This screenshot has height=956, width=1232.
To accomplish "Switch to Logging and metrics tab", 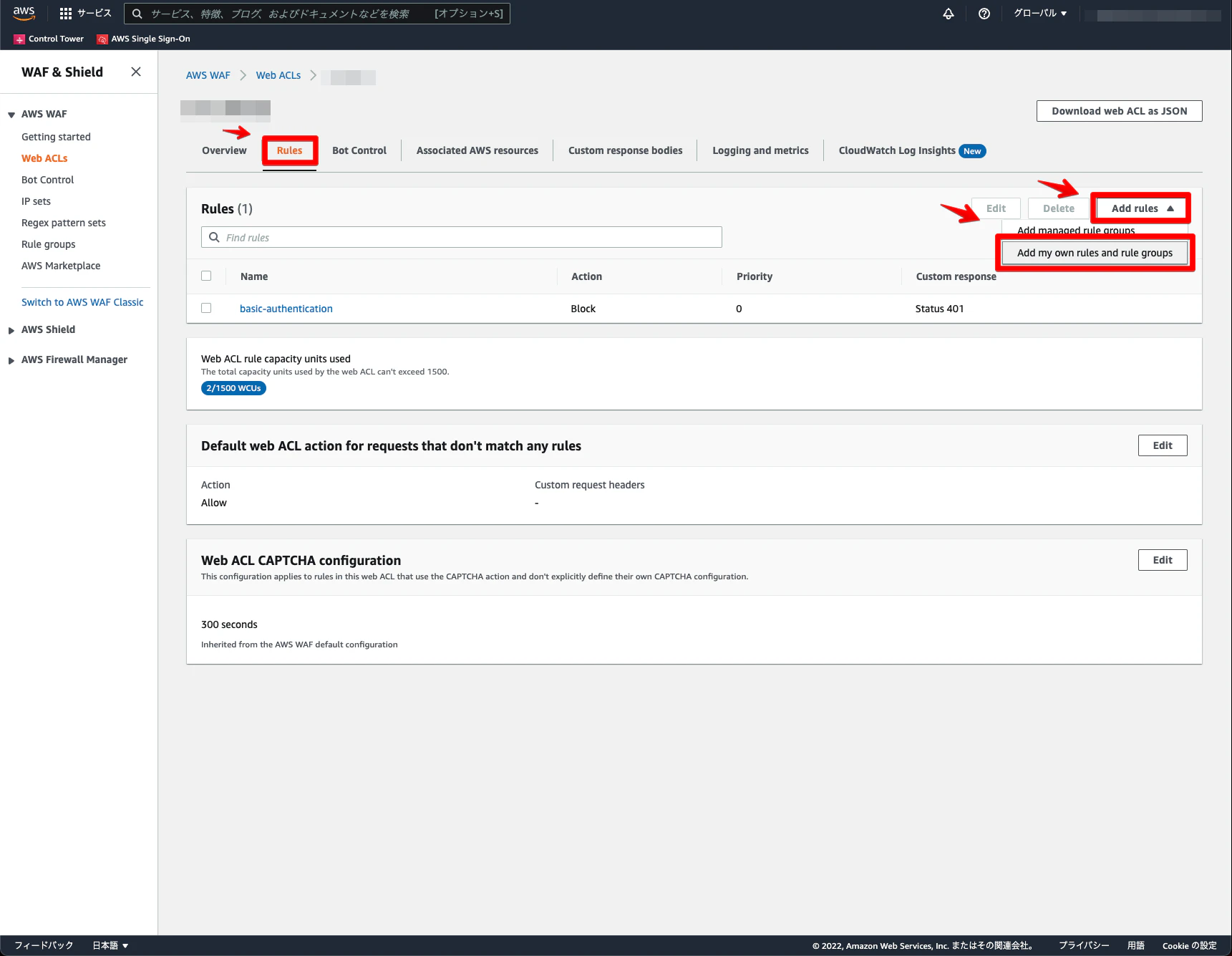I will (760, 150).
